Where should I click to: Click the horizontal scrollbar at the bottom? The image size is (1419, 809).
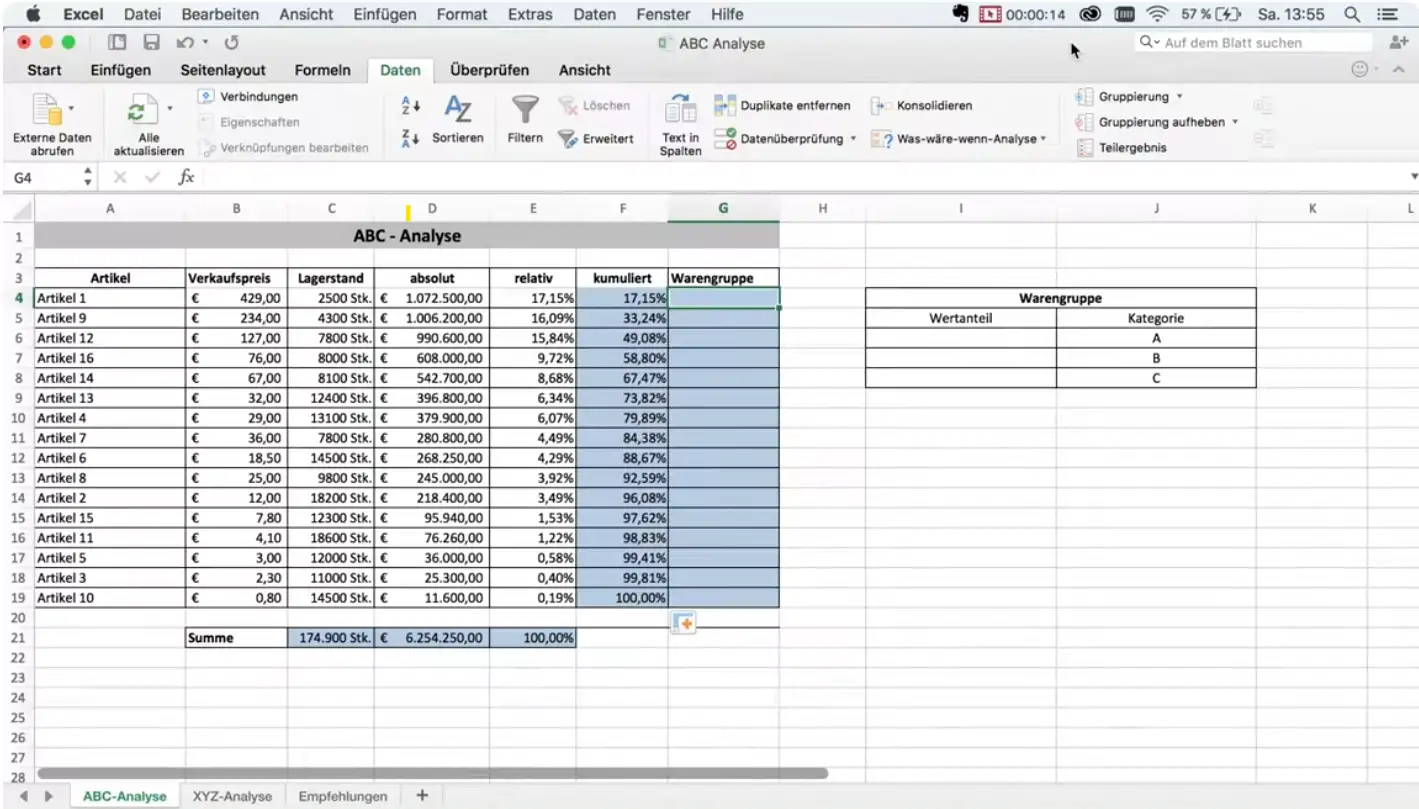click(432, 773)
